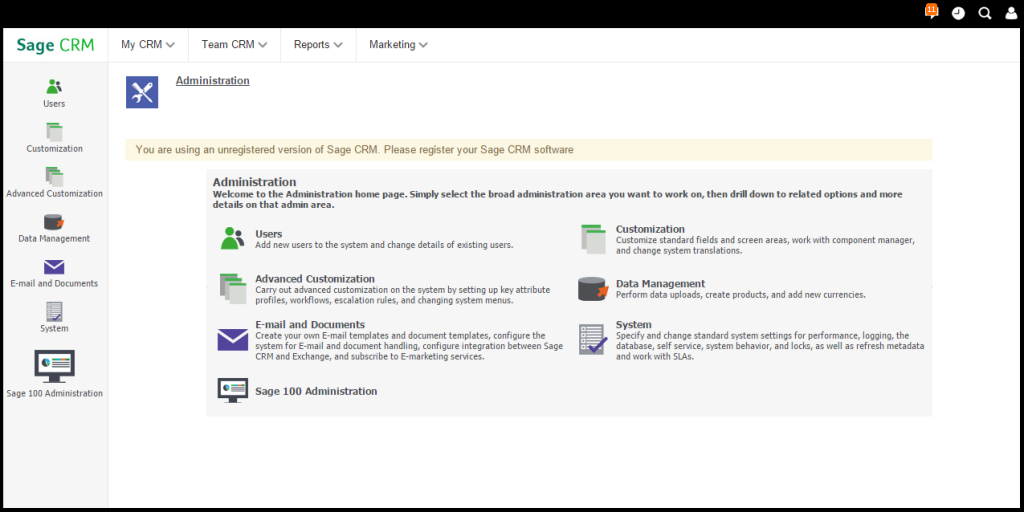
Task: Click the Customization label in sidebar
Action: pyautogui.click(x=54, y=149)
